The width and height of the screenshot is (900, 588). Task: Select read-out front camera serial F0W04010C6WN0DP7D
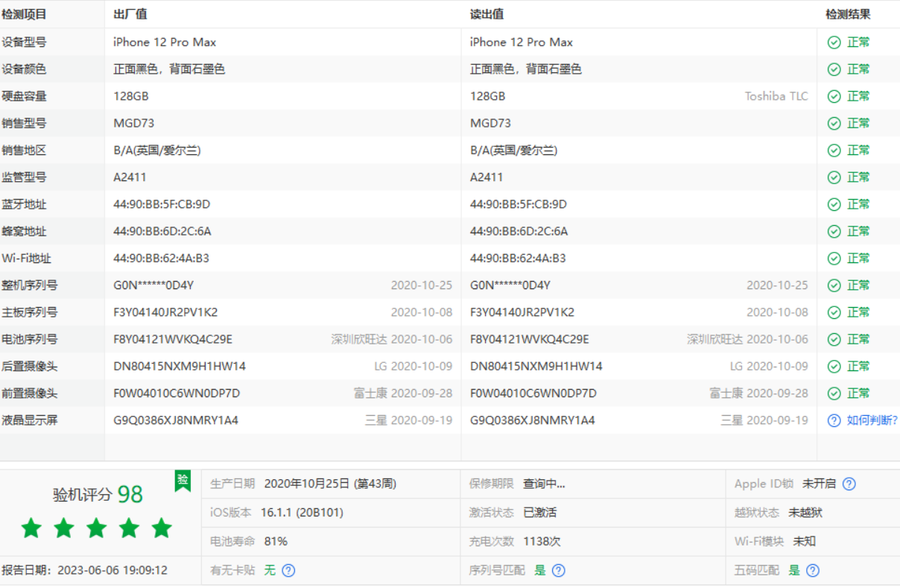click(533, 393)
